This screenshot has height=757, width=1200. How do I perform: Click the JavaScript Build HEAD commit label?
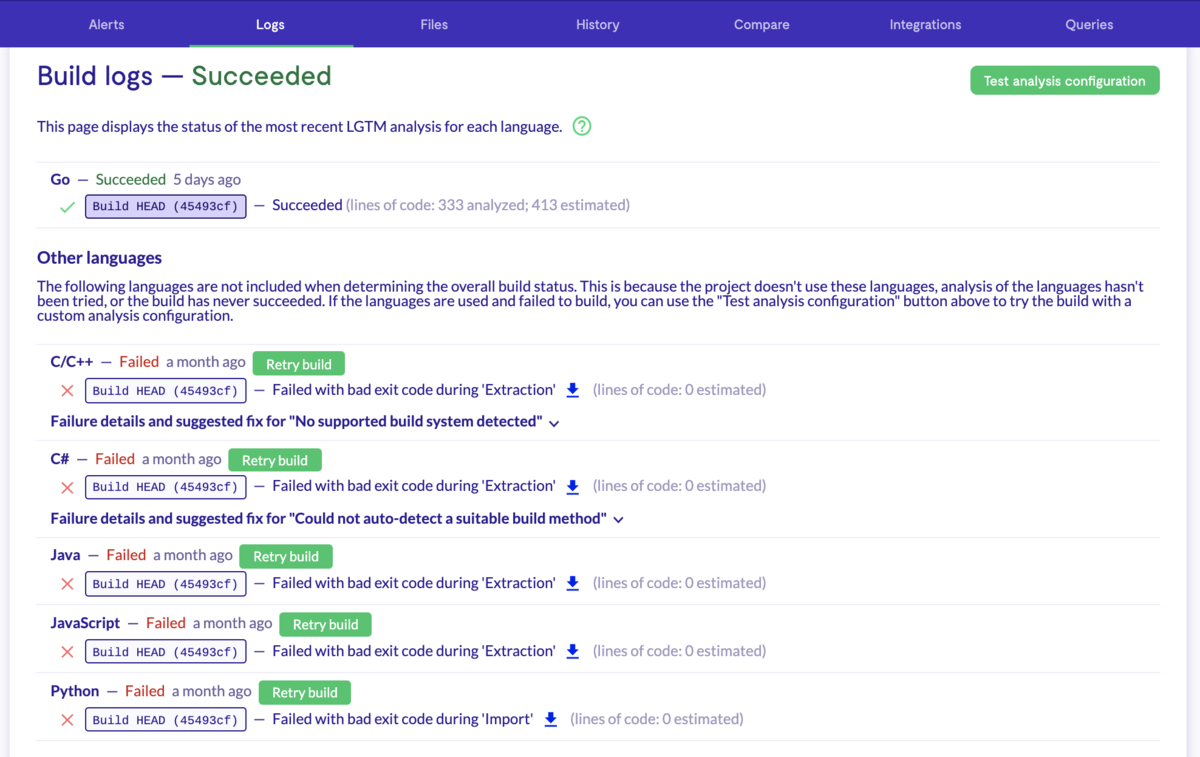(x=165, y=651)
